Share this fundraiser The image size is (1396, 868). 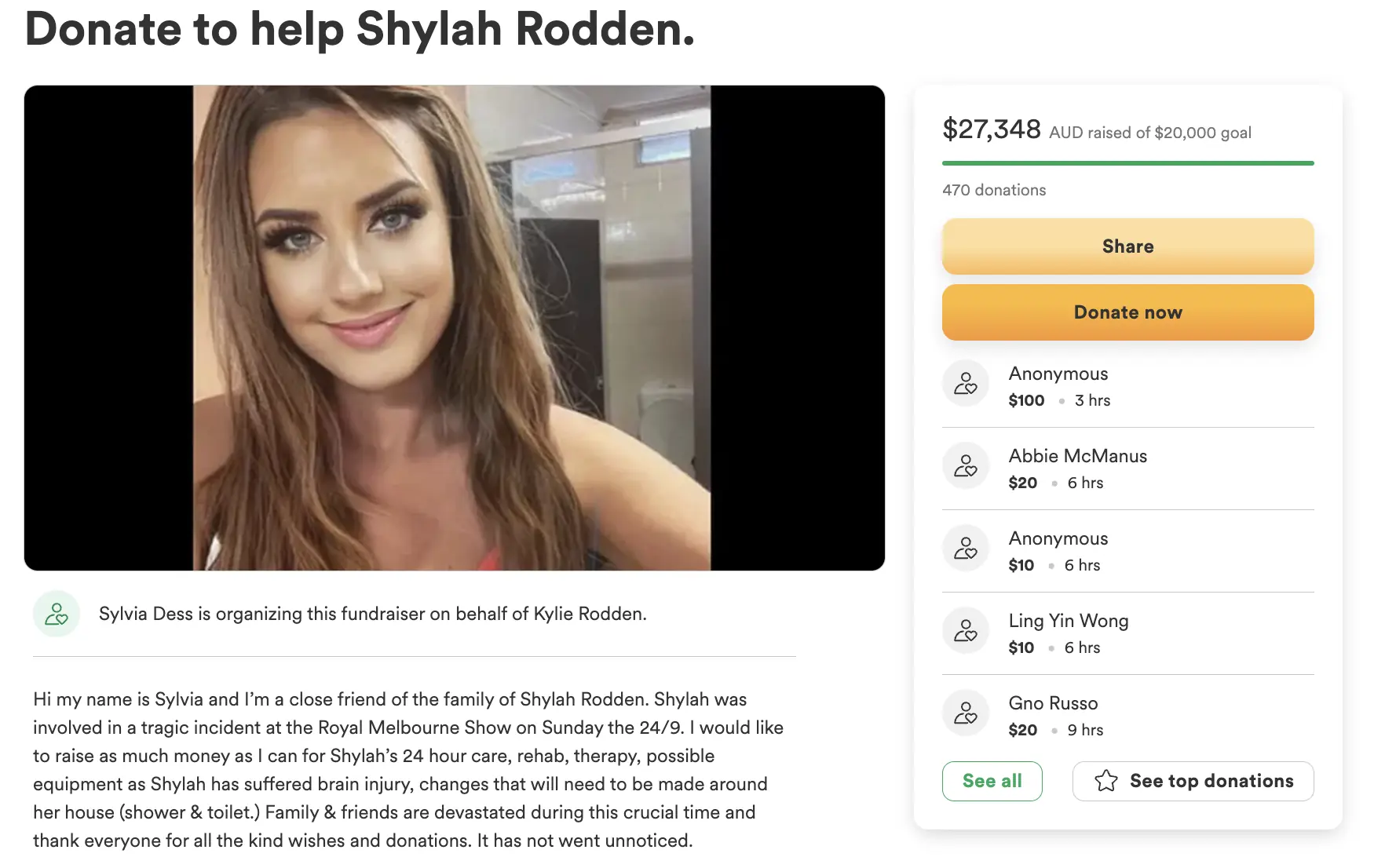point(1127,246)
